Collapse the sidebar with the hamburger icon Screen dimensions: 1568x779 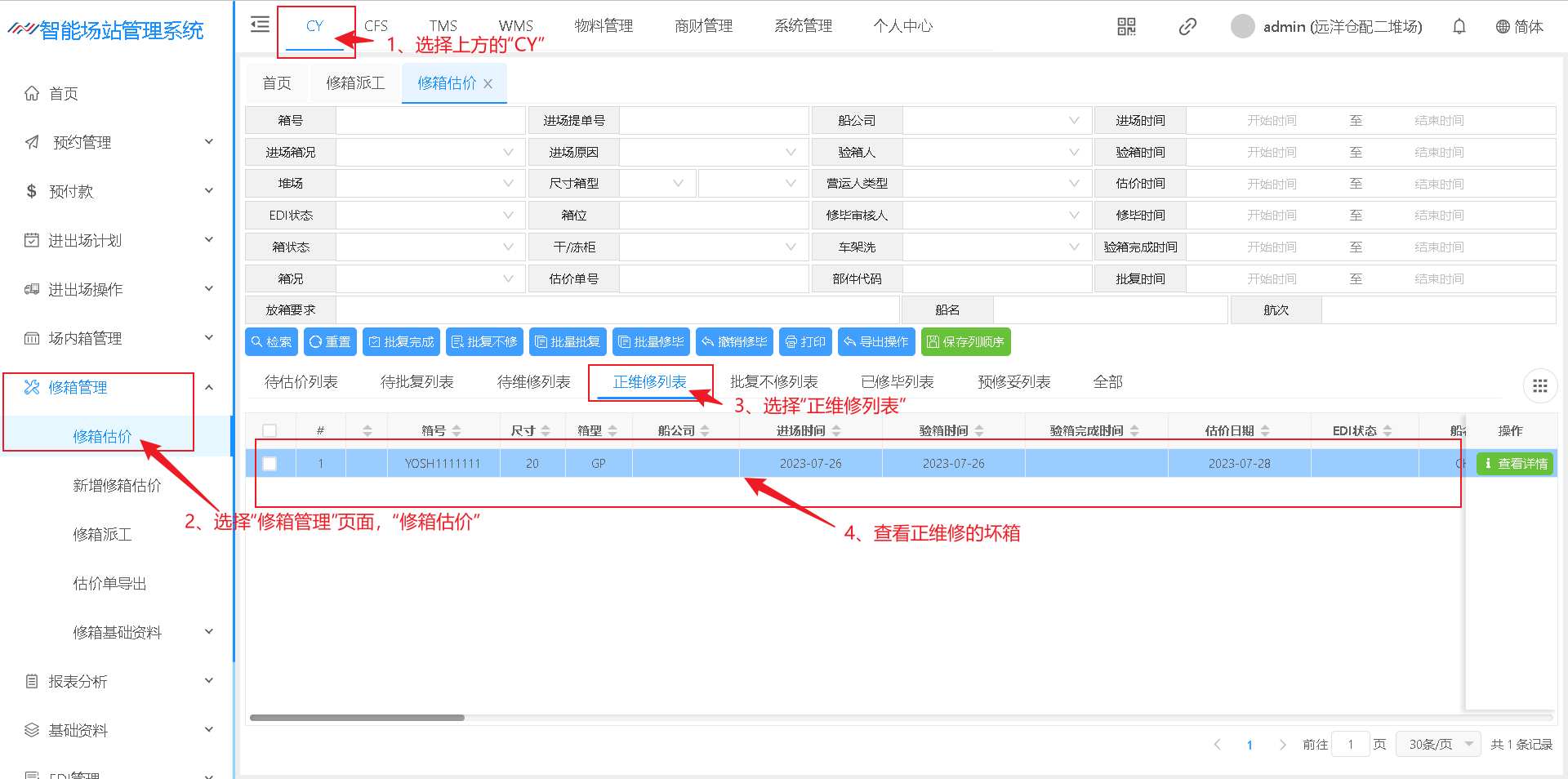pyautogui.click(x=260, y=24)
